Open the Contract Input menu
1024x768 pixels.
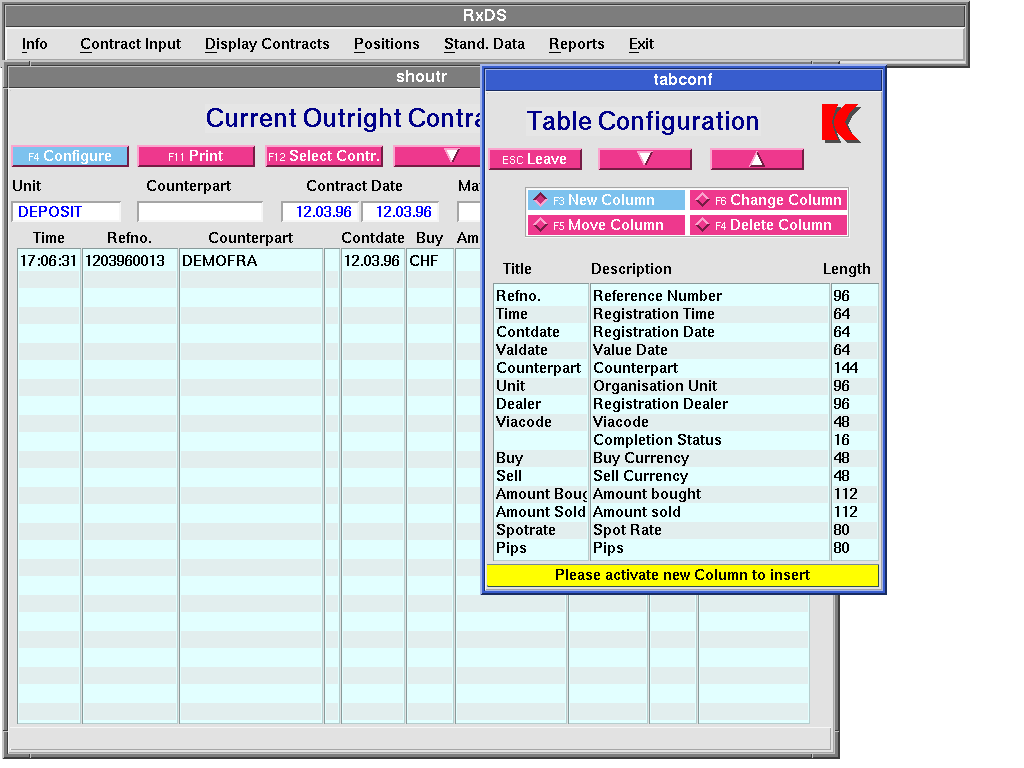(131, 44)
